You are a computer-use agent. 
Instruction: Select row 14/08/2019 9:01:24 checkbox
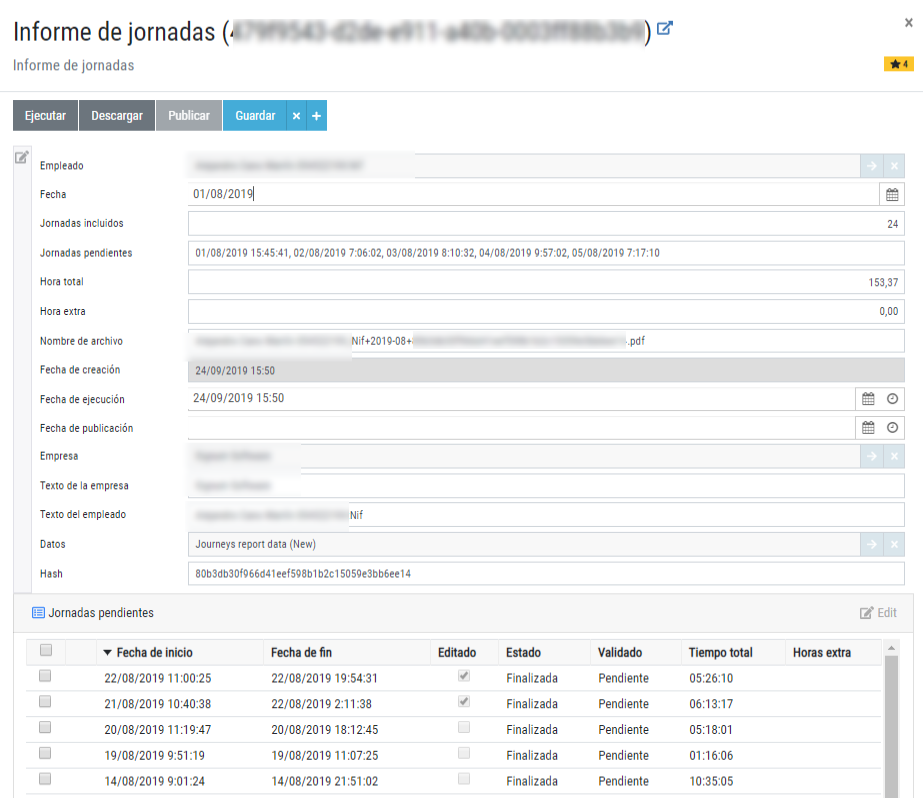click(x=45, y=779)
